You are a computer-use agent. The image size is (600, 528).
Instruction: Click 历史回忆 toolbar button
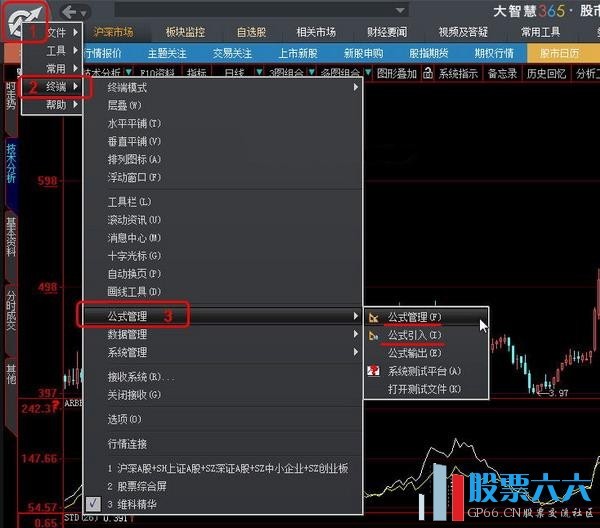point(546,73)
